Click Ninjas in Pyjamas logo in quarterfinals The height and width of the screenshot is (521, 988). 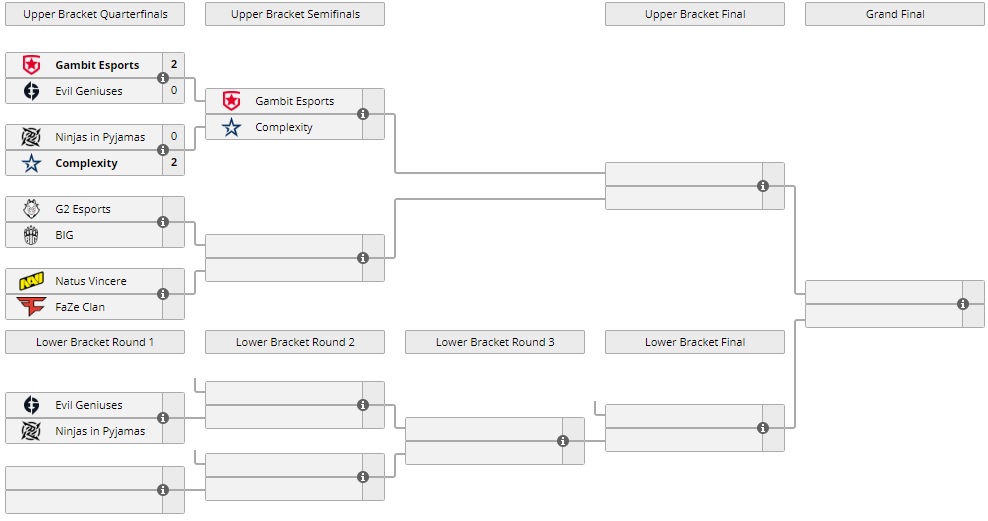pos(31,137)
